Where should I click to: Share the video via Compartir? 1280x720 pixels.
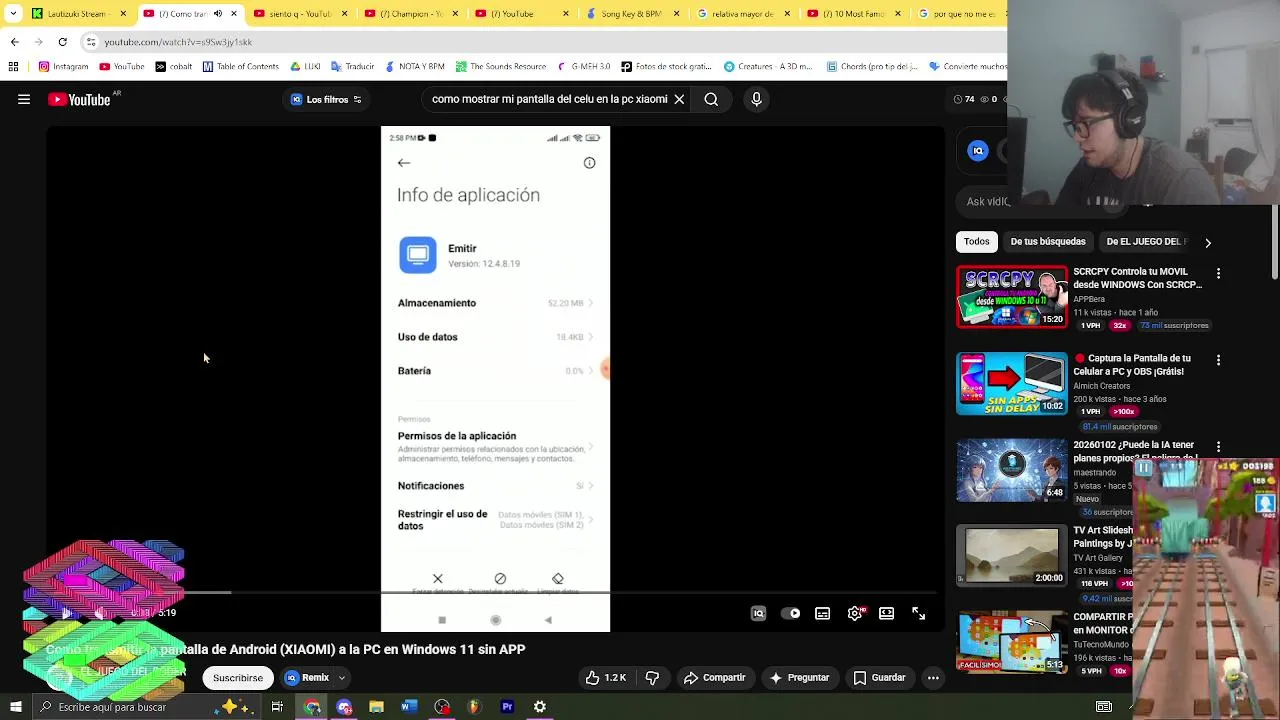715,678
